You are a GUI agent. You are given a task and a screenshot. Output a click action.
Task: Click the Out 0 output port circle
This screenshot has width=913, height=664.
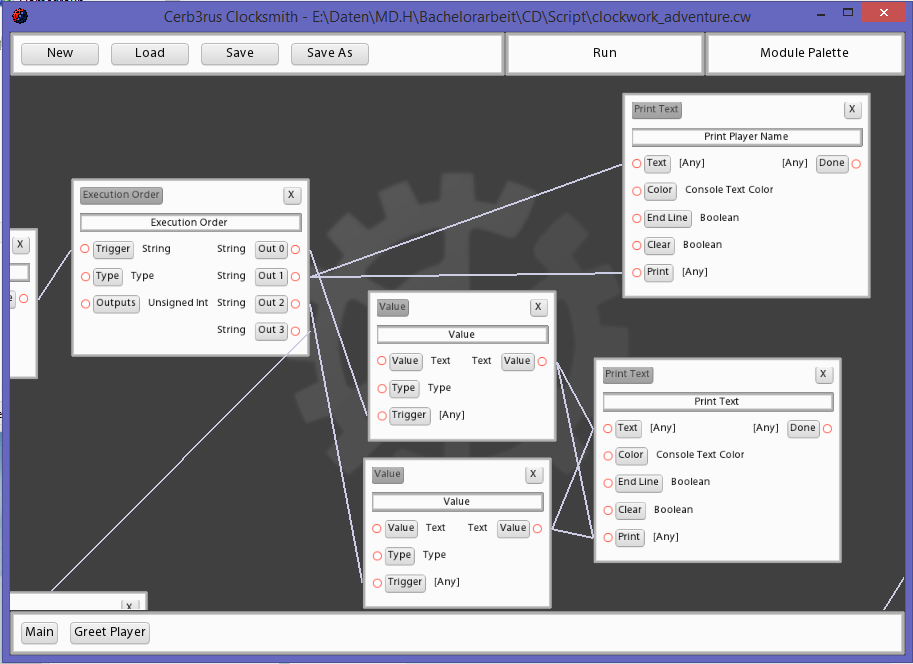(x=295, y=249)
